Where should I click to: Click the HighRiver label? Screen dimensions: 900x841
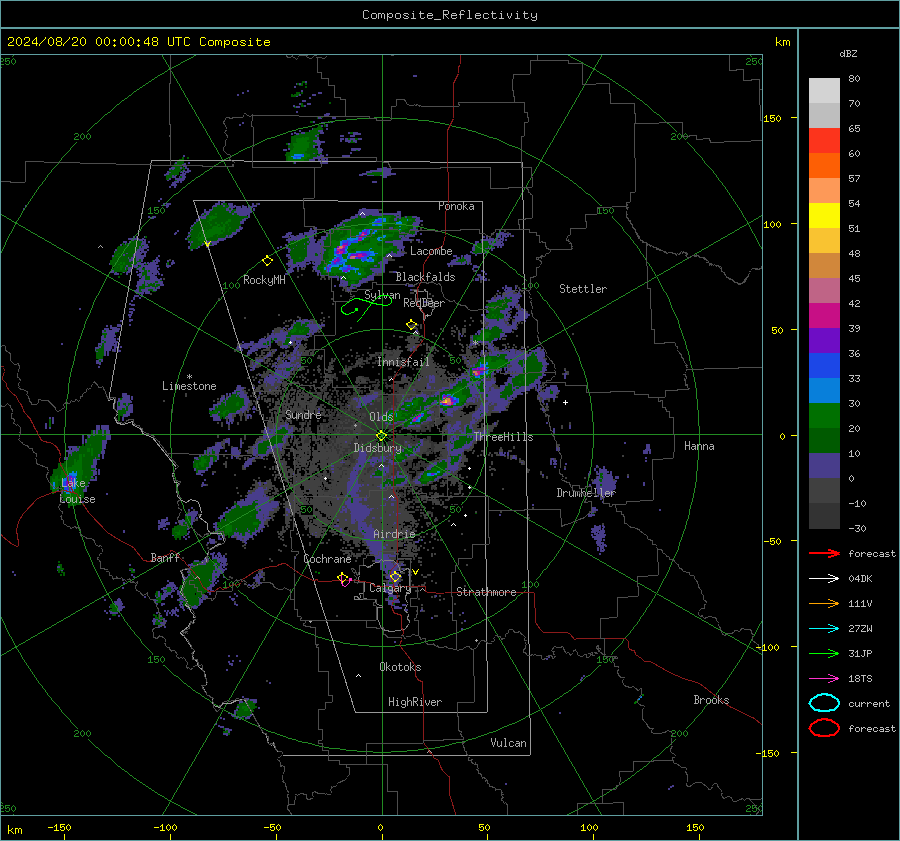[415, 702]
